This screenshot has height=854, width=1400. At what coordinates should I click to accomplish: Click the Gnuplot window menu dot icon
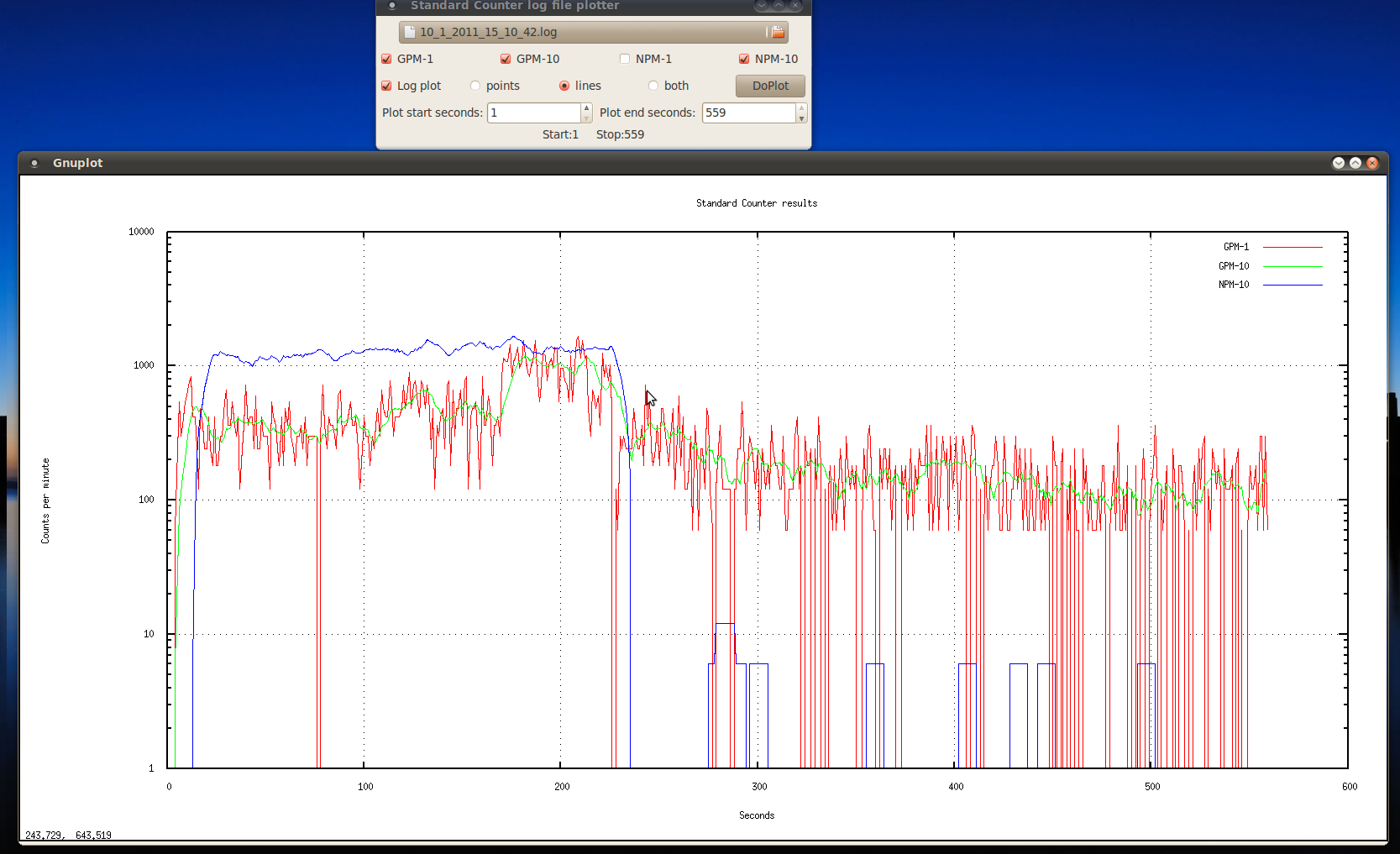34,163
